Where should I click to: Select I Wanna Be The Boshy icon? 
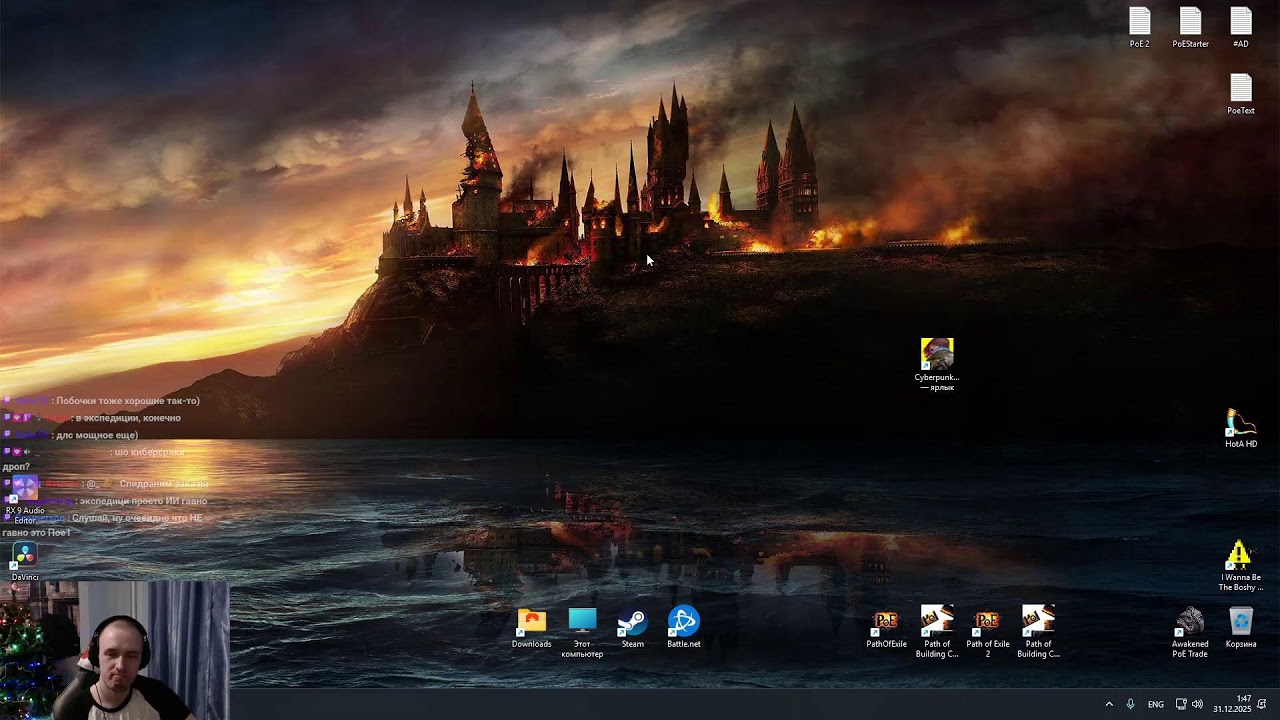click(1241, 566)
